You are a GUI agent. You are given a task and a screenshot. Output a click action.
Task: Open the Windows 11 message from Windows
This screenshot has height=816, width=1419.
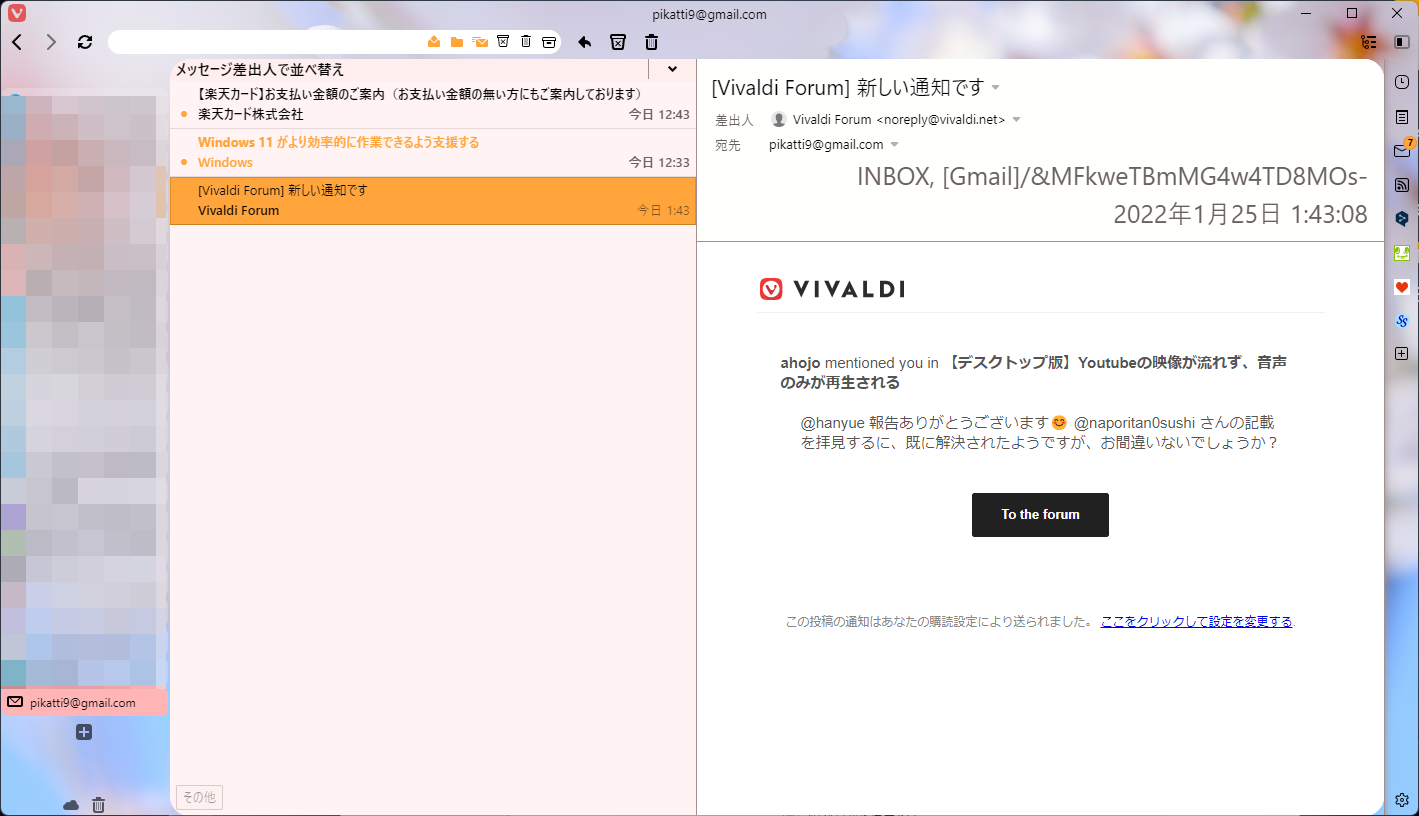pos(433,152)
